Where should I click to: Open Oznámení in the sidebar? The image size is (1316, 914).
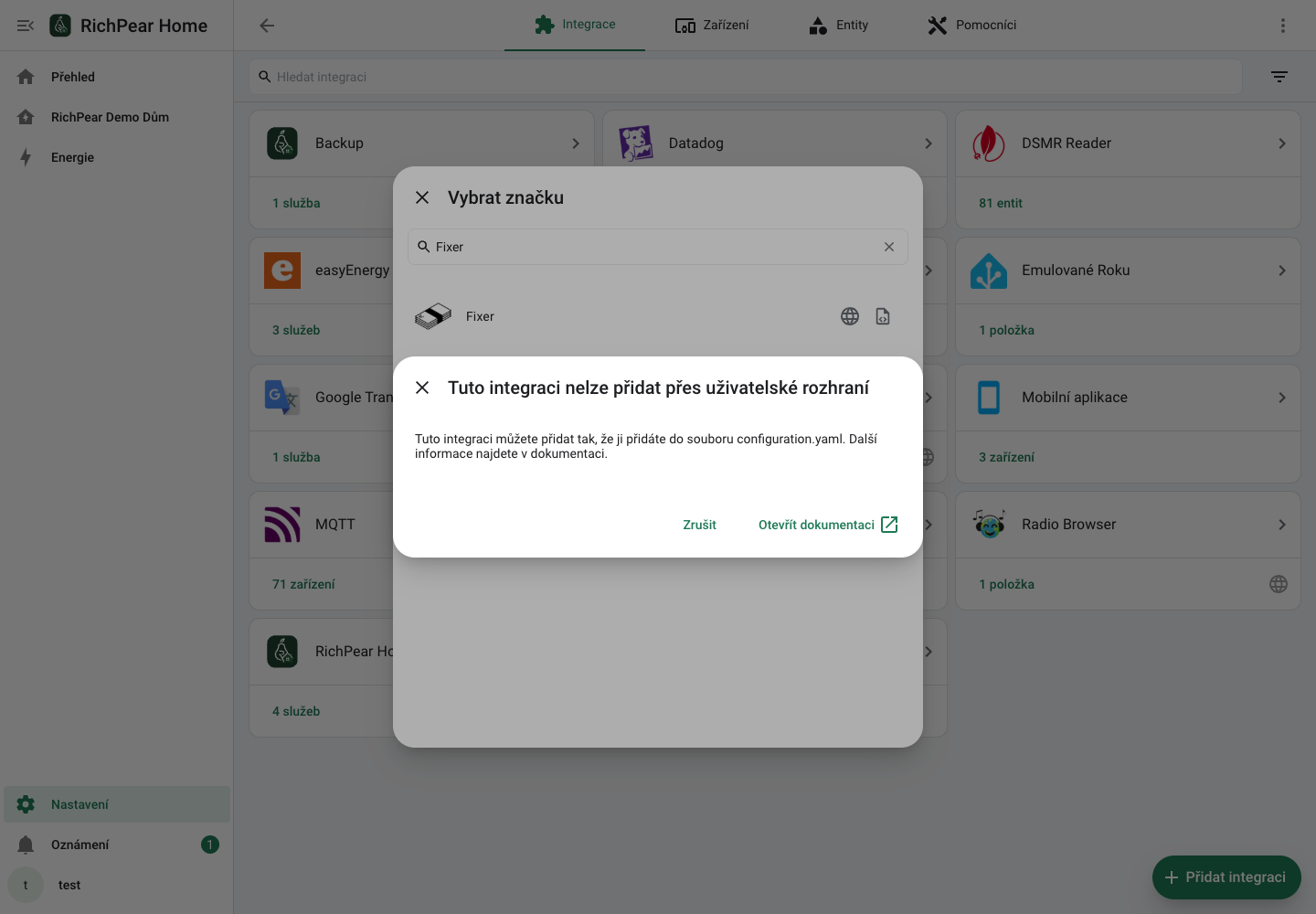pyautogui.click(x=117, y=845)
